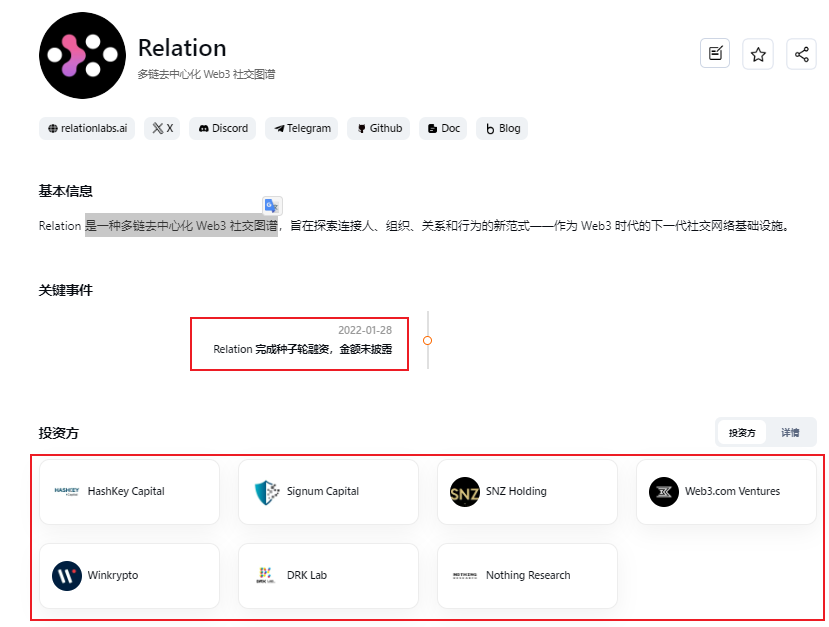This screenshot has width=829, height=627.
Task: Open the relationlabs.ai website link
Action: (x=87, y=128)
